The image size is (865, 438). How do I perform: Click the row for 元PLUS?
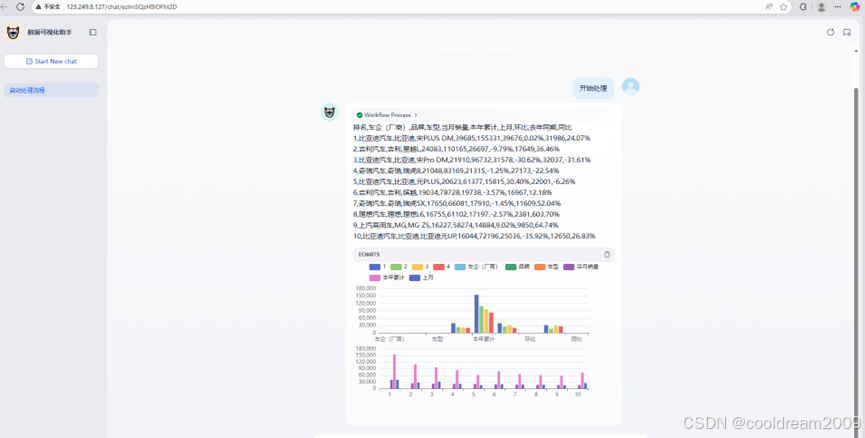point(464,181)
